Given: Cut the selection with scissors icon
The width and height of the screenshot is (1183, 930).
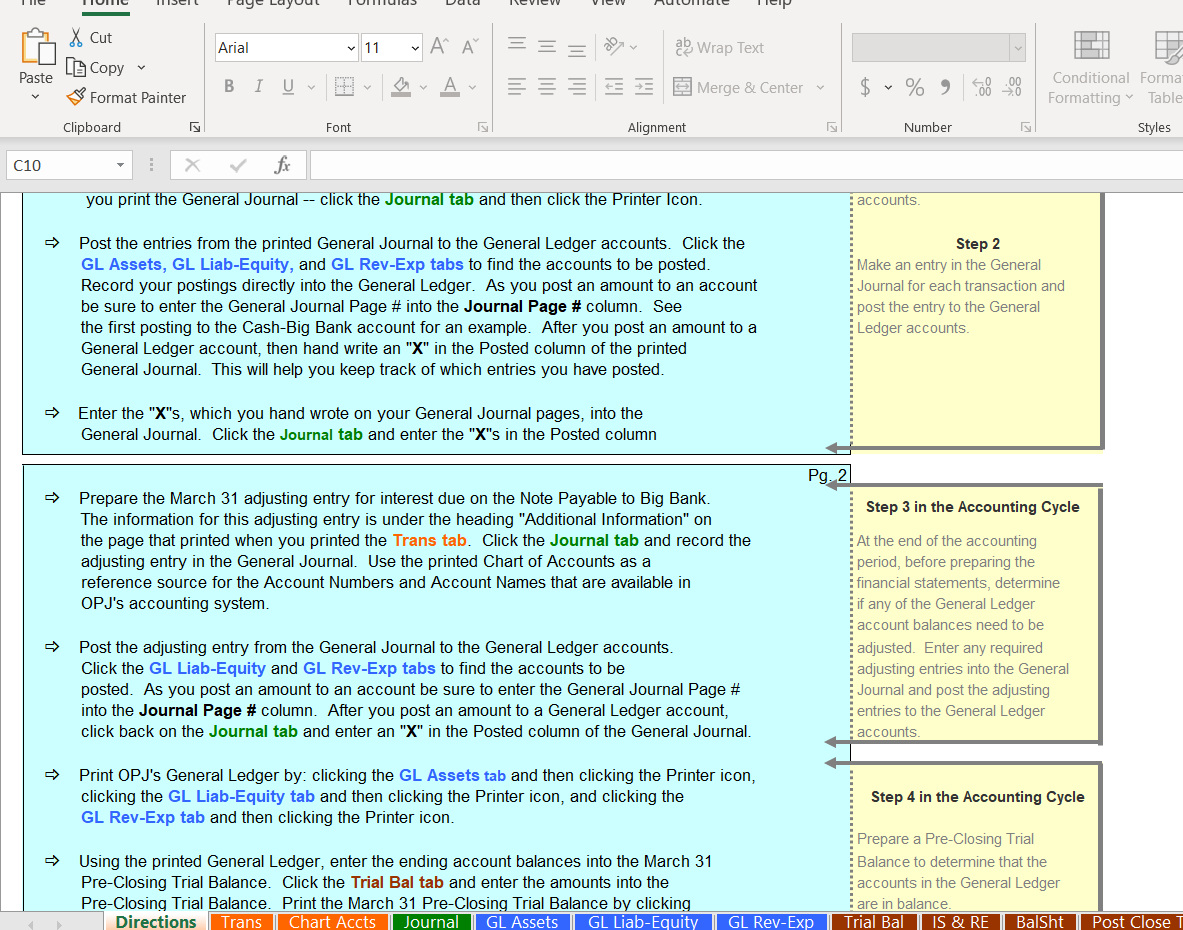Looking at the screenshot, I should (75, 38).
